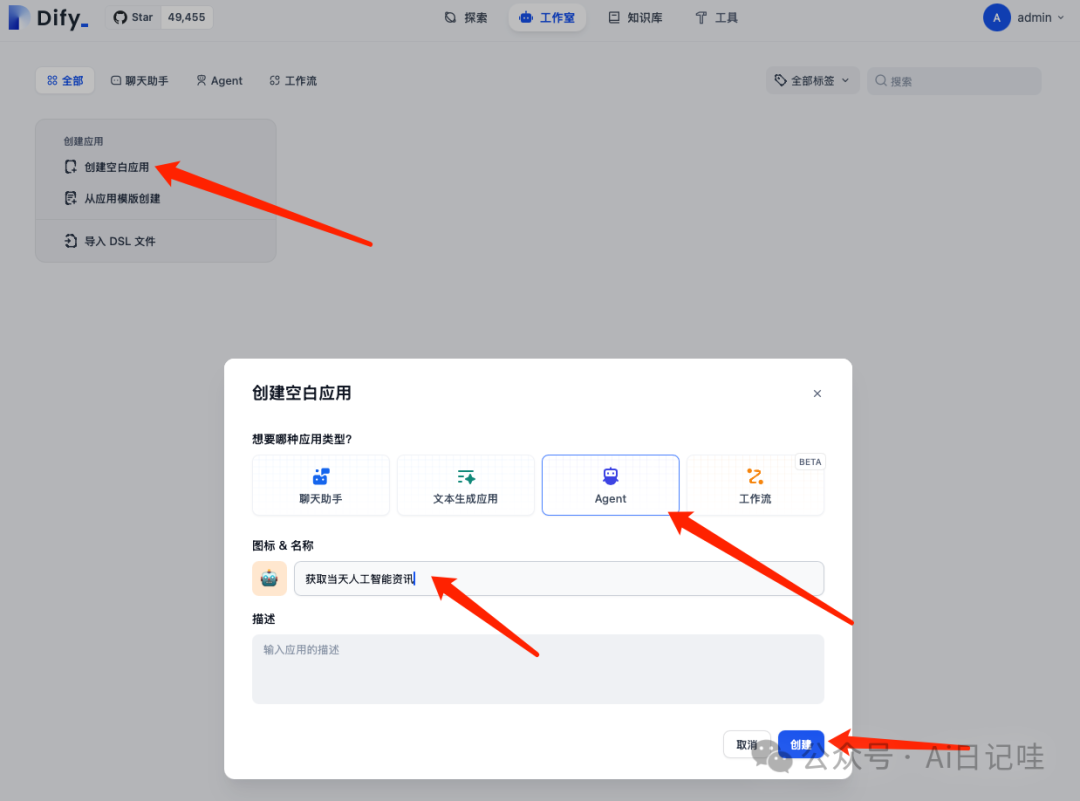Select the 工作流 BETA app type card

tap(755, 485)
